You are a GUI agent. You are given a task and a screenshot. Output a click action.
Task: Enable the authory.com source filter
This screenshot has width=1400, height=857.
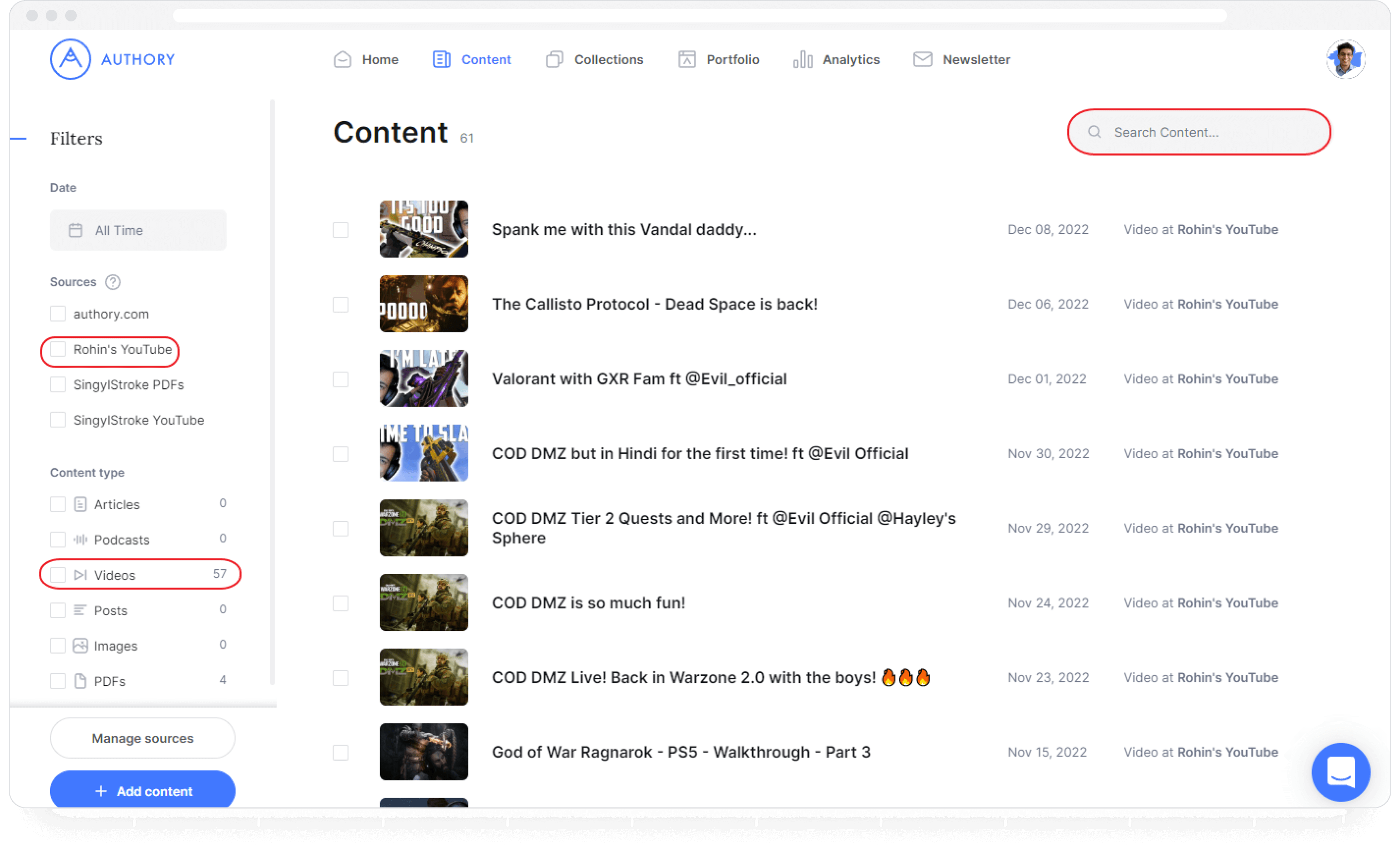coord(57,313)
